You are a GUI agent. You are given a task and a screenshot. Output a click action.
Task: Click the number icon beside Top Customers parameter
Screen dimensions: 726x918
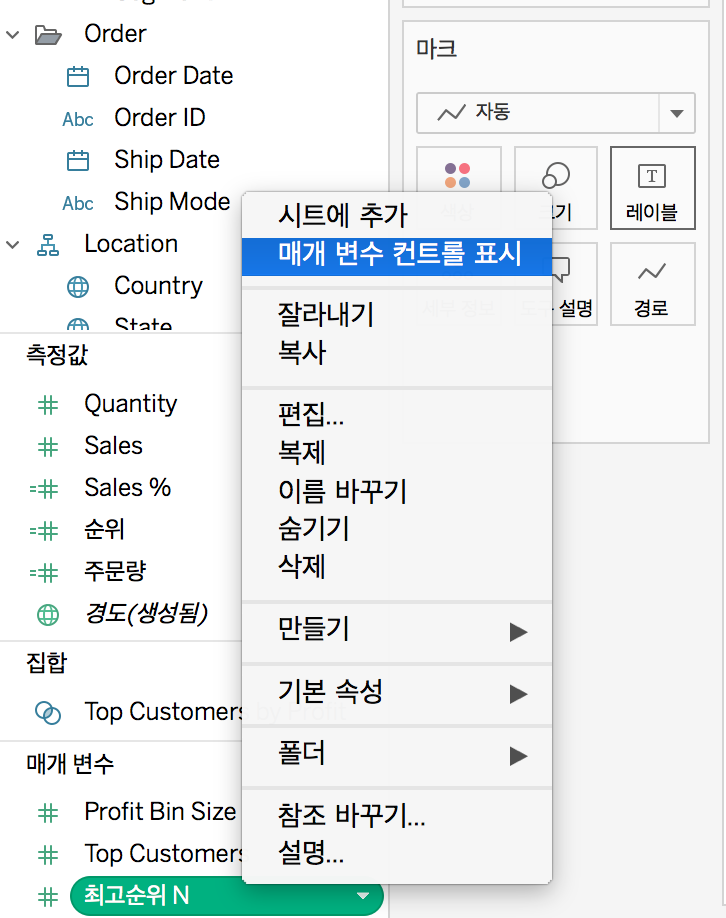tap(48, 855)
